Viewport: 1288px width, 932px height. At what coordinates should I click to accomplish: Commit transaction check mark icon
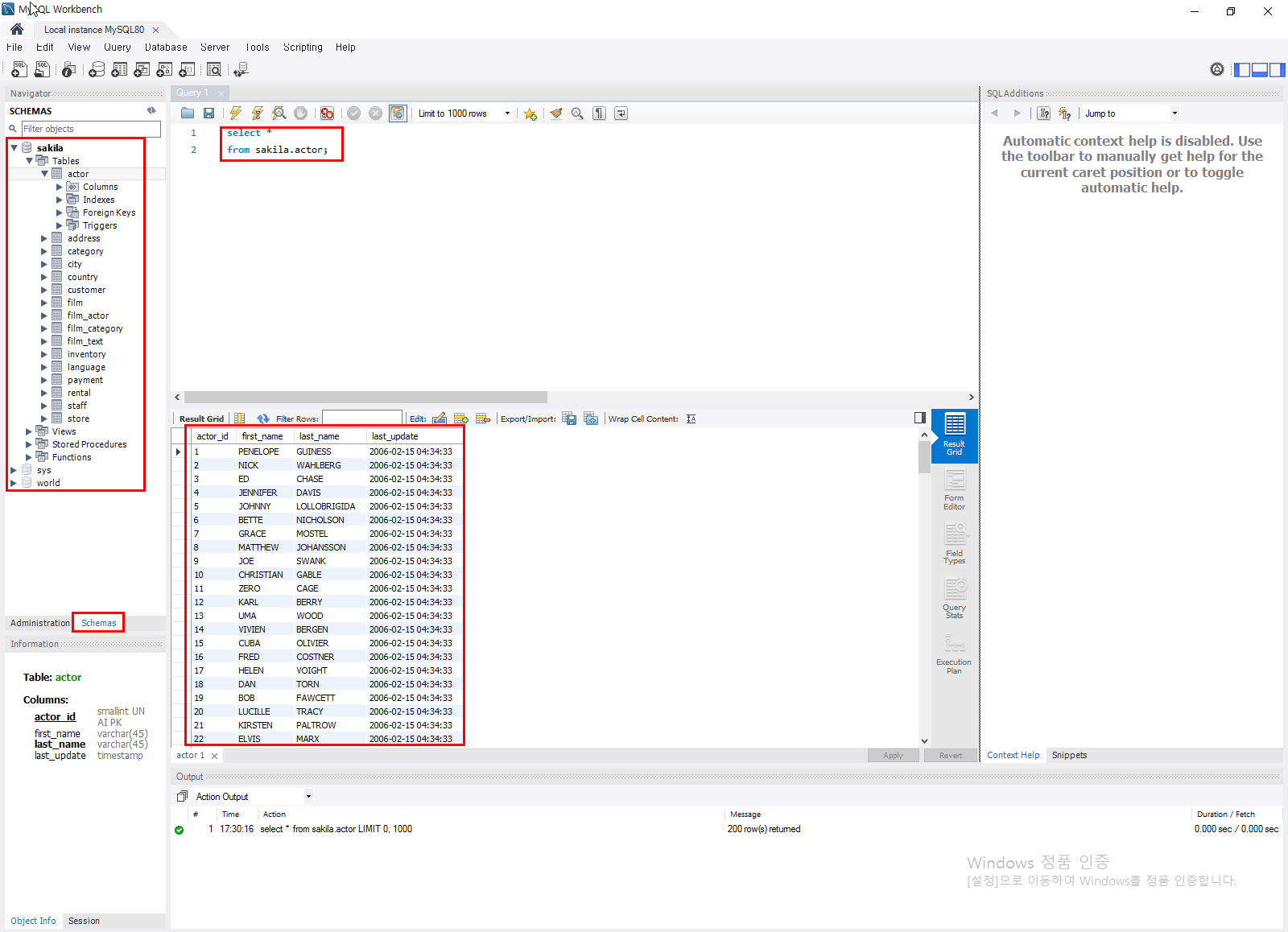point(353,113)
